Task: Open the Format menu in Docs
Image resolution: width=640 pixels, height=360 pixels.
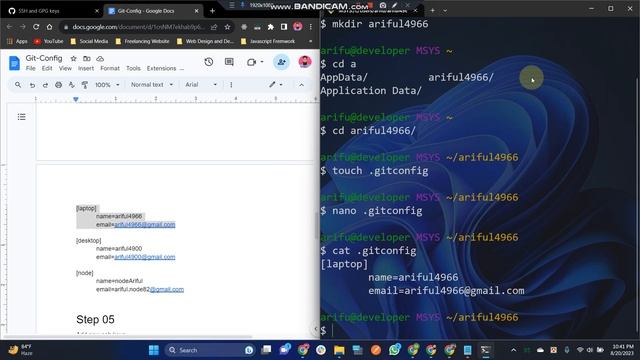Action: 110,68
